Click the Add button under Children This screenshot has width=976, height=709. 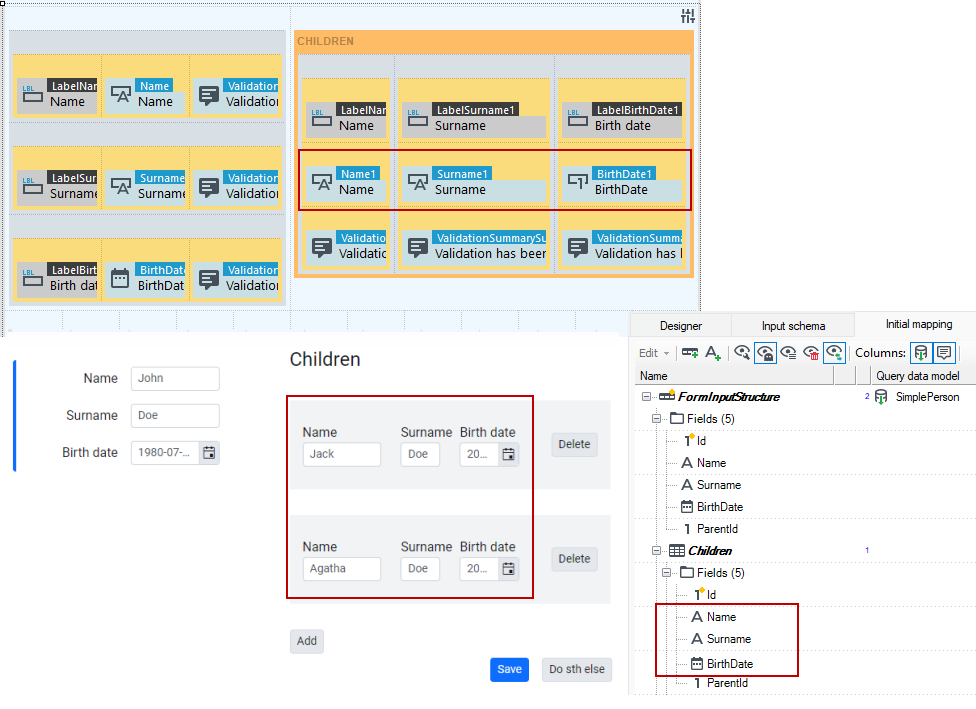click(x=307, y=641)
